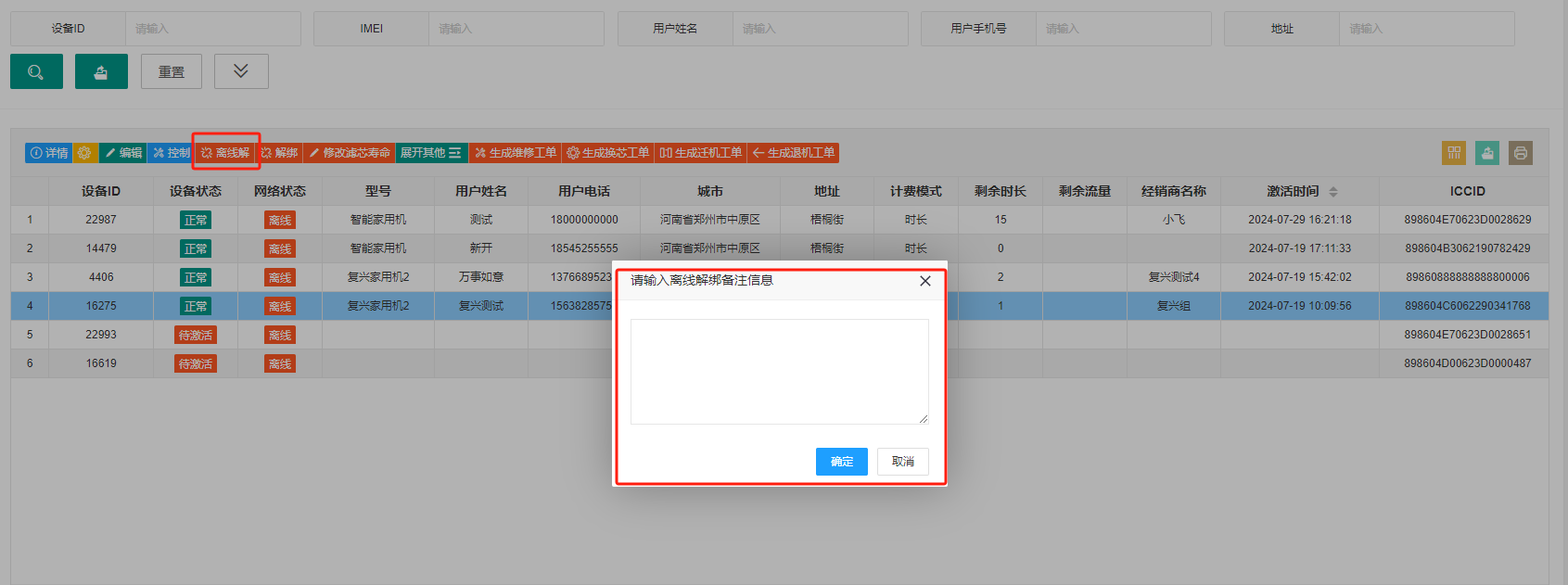Screen dimensions: 1568x585
Task: Open the column filter grid icon
Action: (x=1454, y=153)
